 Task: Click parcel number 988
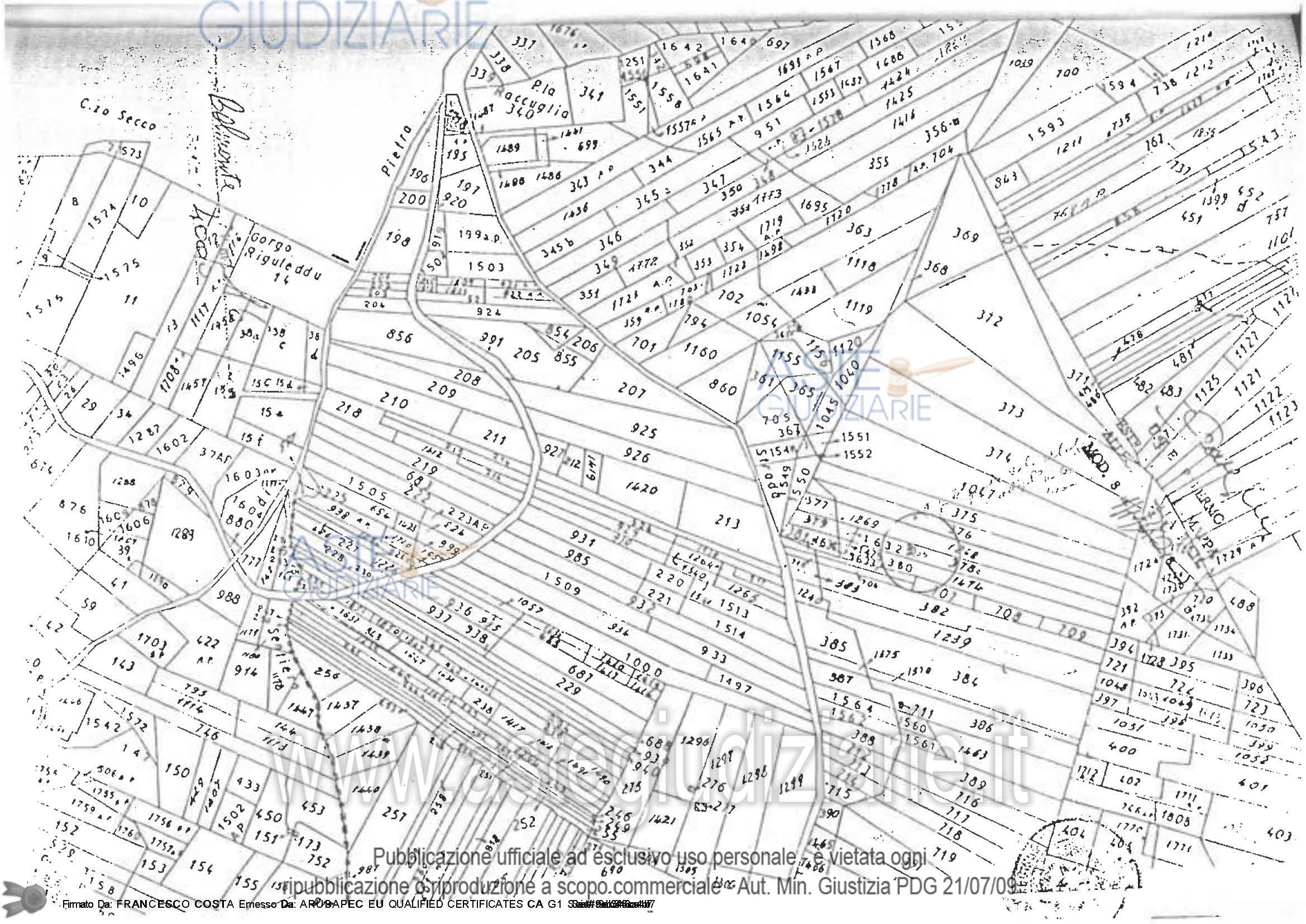(228, 598)
